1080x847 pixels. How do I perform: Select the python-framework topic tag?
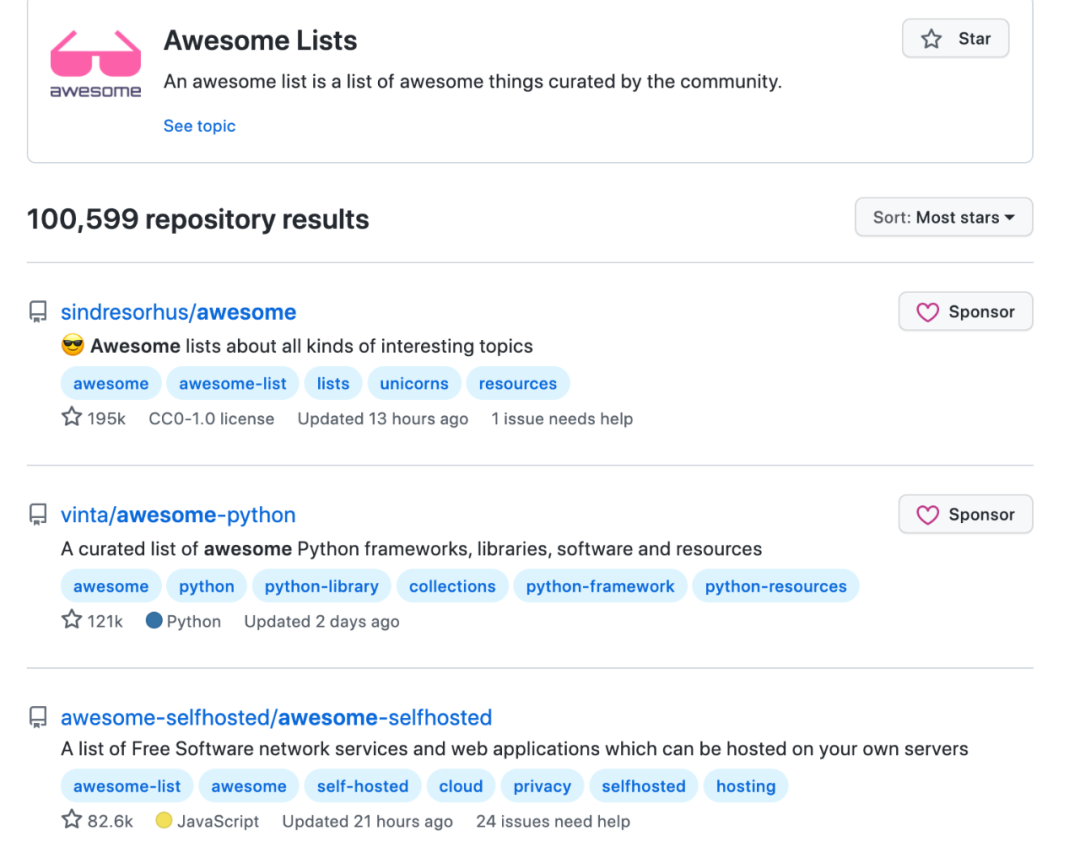point(600,586)
